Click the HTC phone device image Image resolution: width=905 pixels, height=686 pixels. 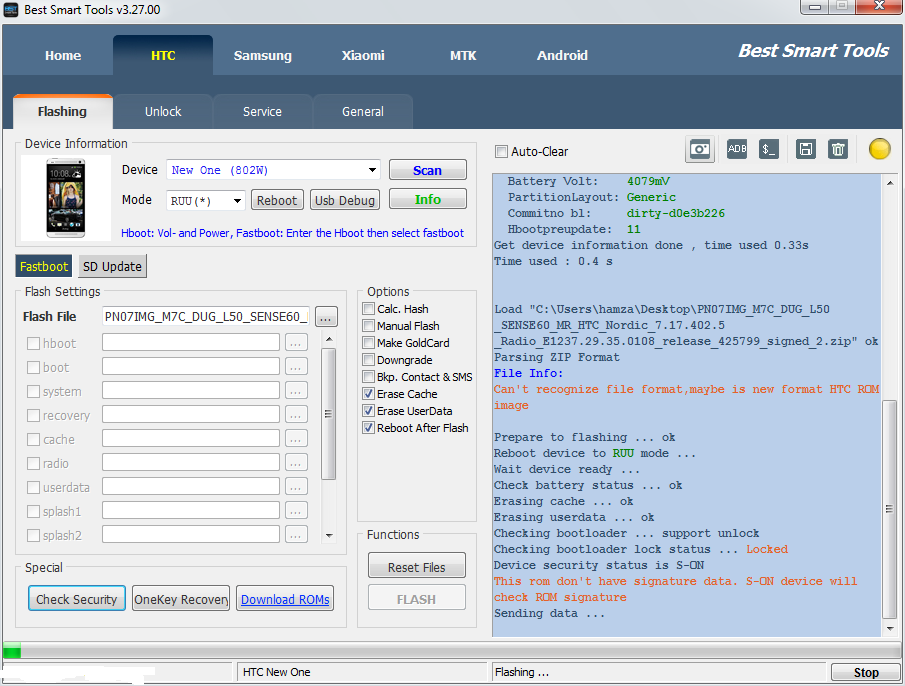click(66, 198)
